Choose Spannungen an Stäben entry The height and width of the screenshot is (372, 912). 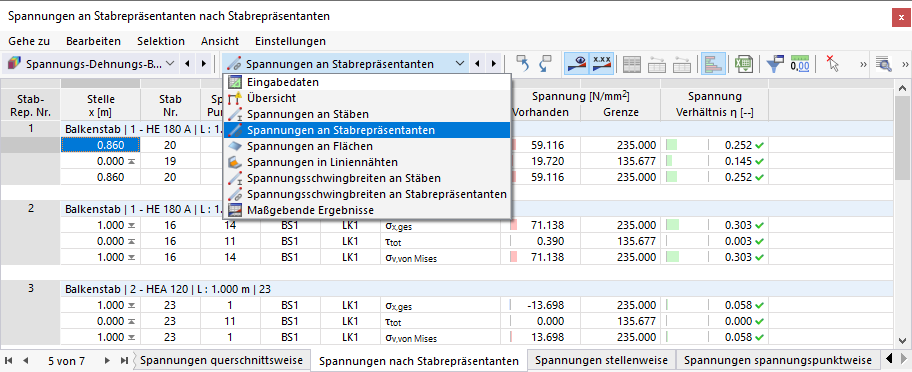366,115
